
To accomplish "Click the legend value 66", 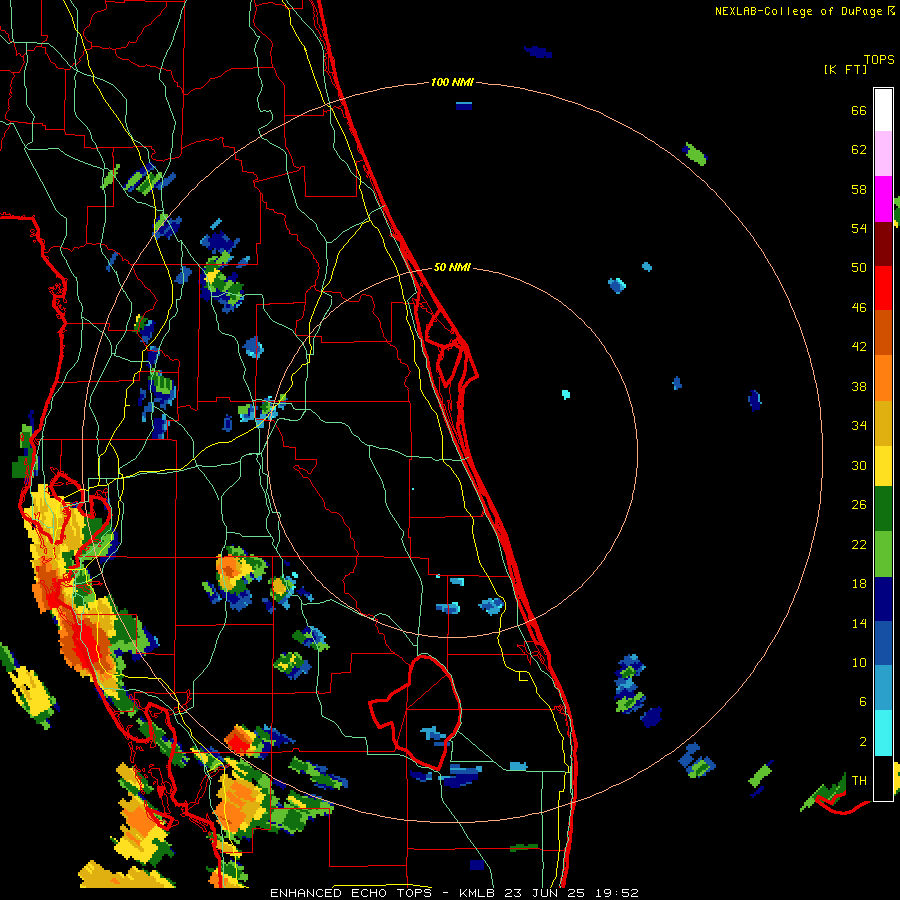I will tap(859, 110).
